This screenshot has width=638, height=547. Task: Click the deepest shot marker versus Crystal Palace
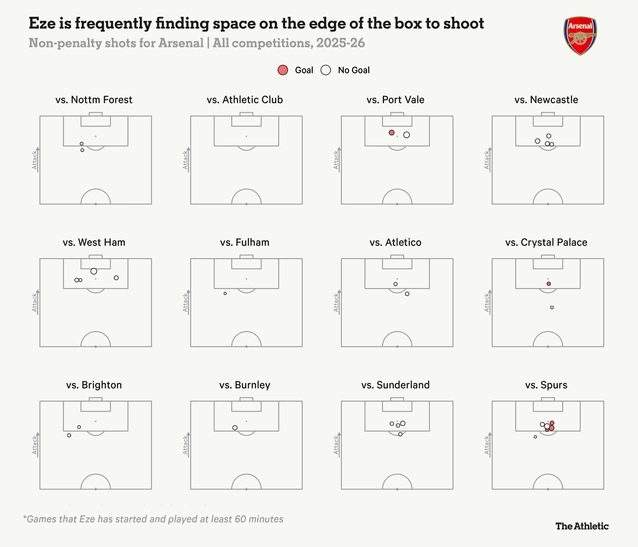coord(551,307)
